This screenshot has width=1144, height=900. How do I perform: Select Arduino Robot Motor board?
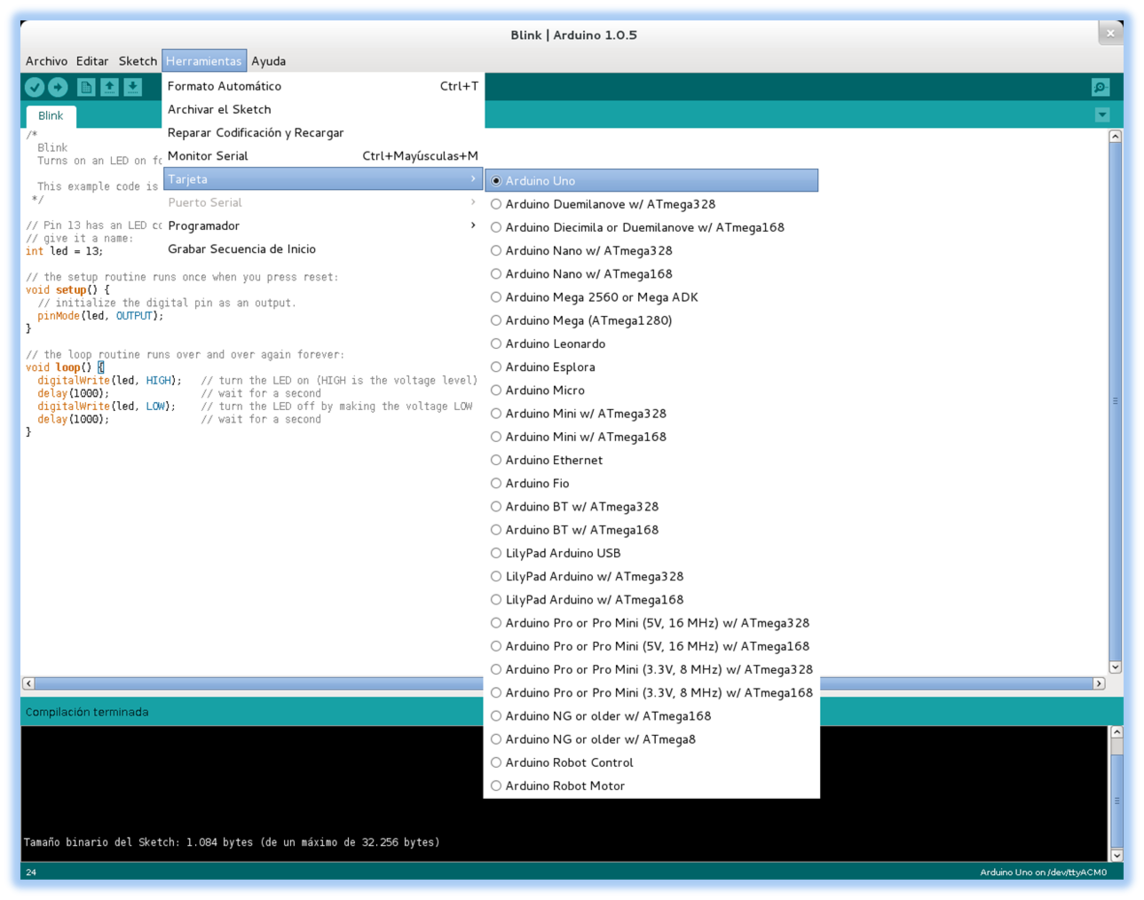point(652,786)
